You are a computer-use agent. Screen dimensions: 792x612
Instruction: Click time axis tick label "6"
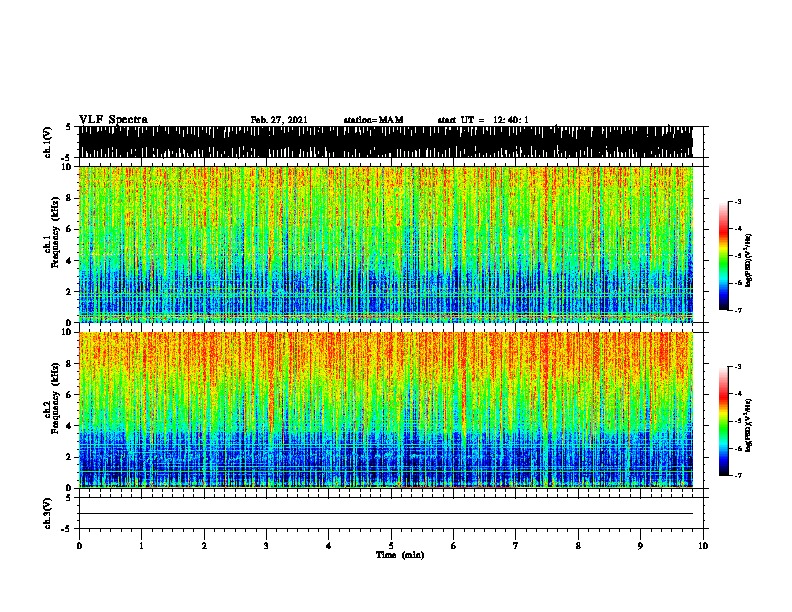[x=454, y=546]
